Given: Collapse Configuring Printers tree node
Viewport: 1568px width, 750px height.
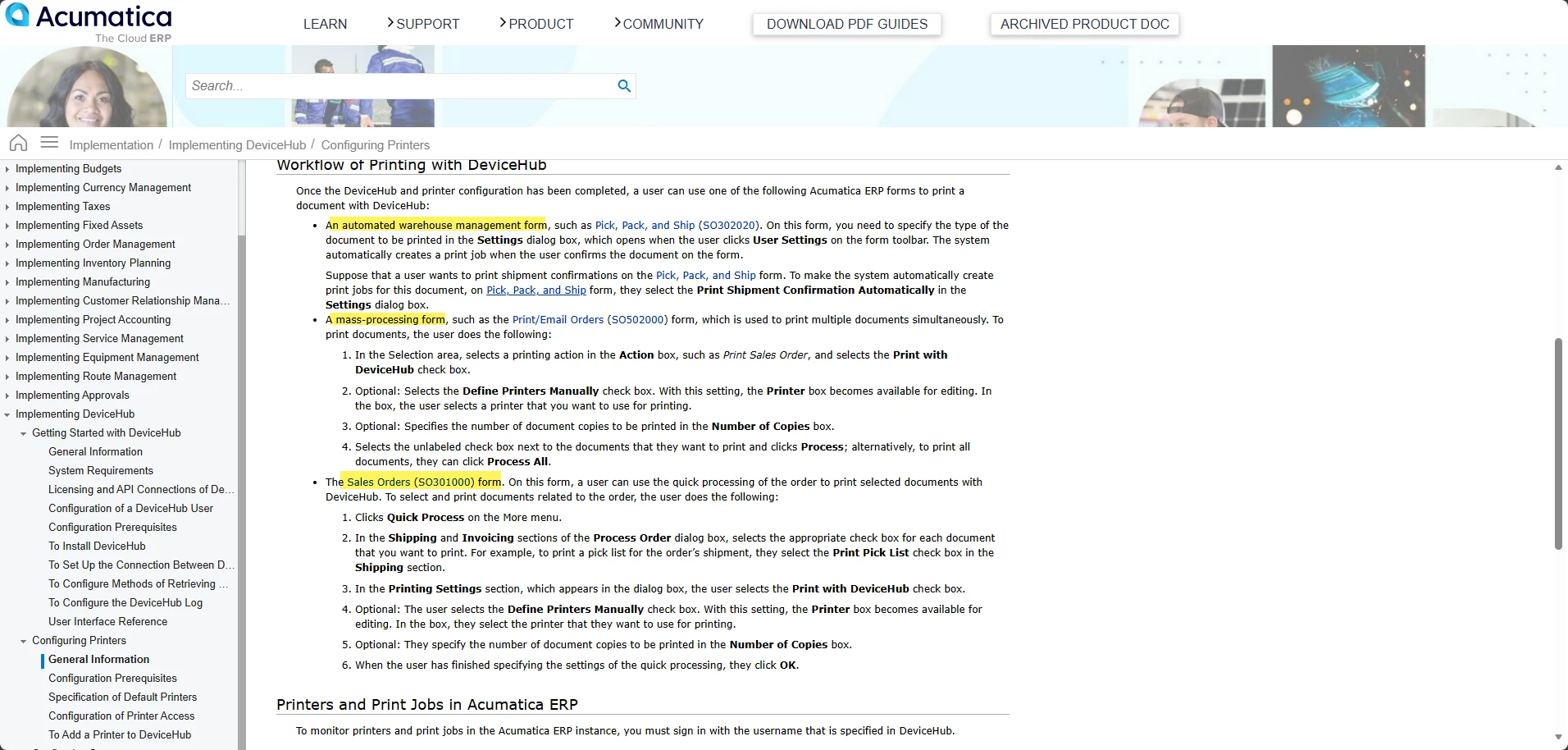Looking at the screenshot, I should click(x=23, y=641).
